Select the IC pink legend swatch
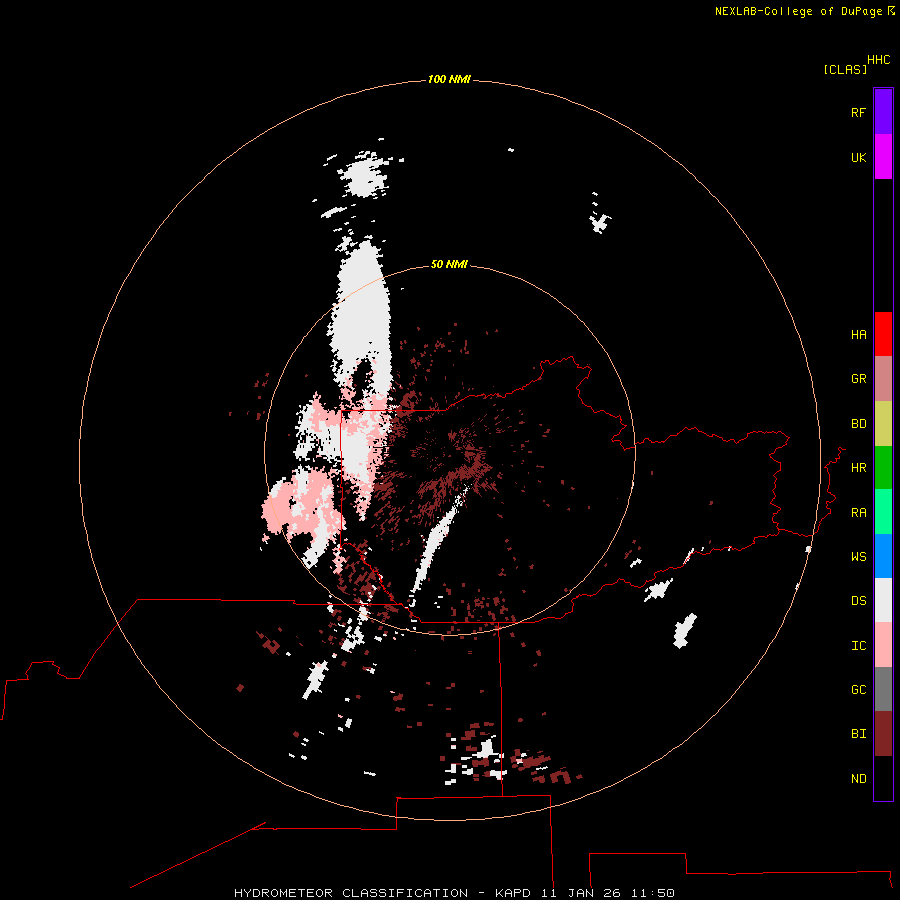Screen dimensions: 900x900 click(883, 645)
